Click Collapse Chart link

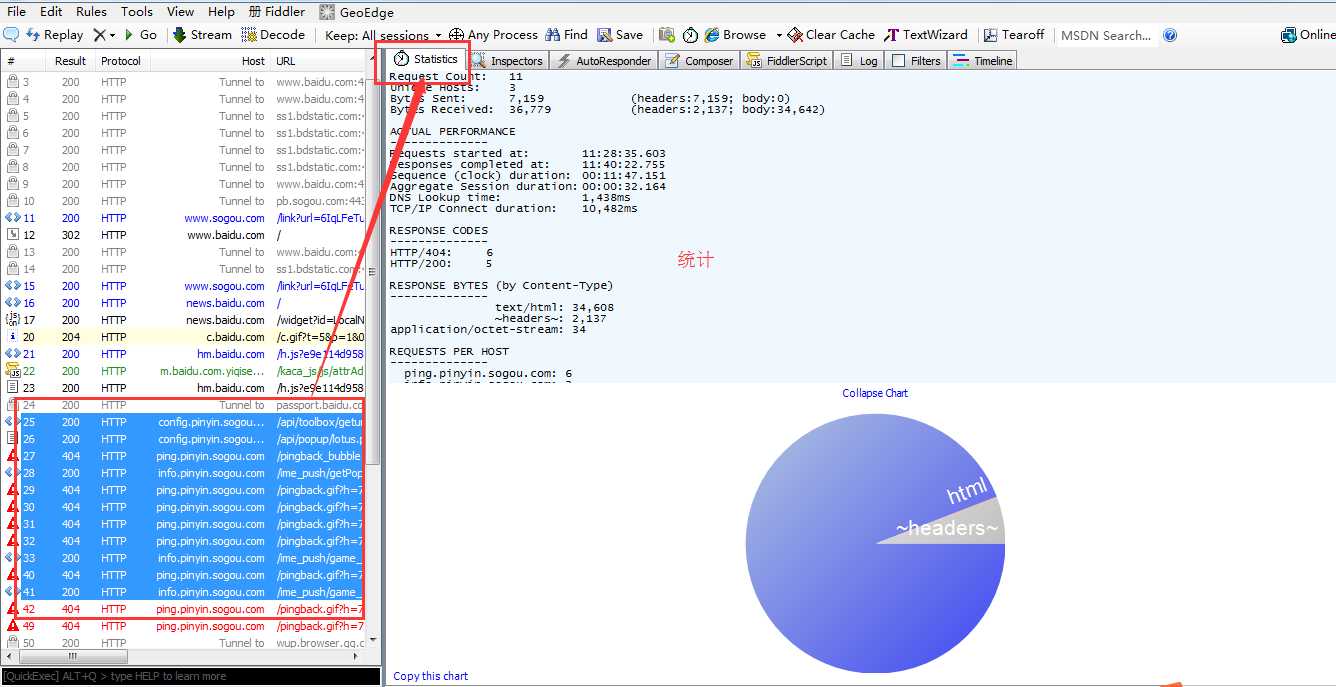(x=875, y=393)
